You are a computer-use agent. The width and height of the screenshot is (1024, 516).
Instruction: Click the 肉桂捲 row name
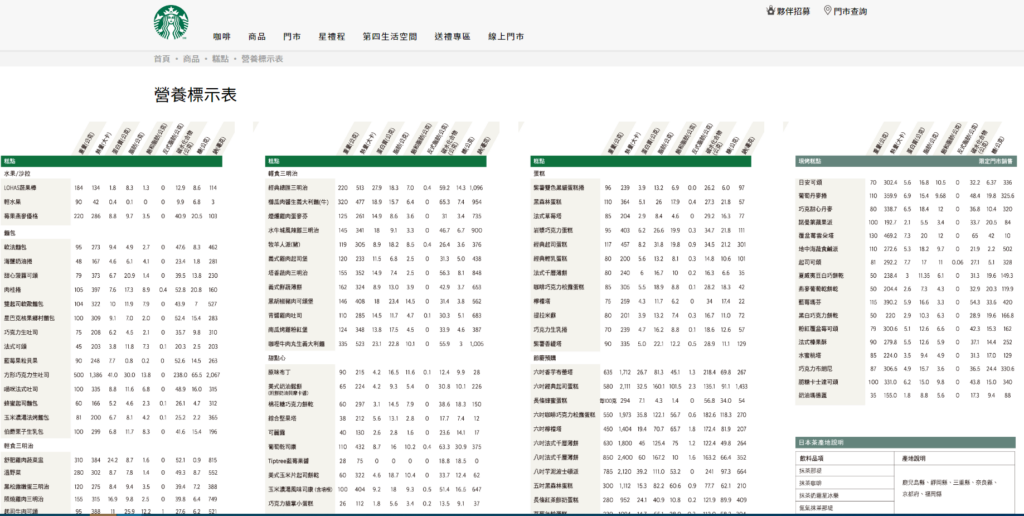(14, 289)
